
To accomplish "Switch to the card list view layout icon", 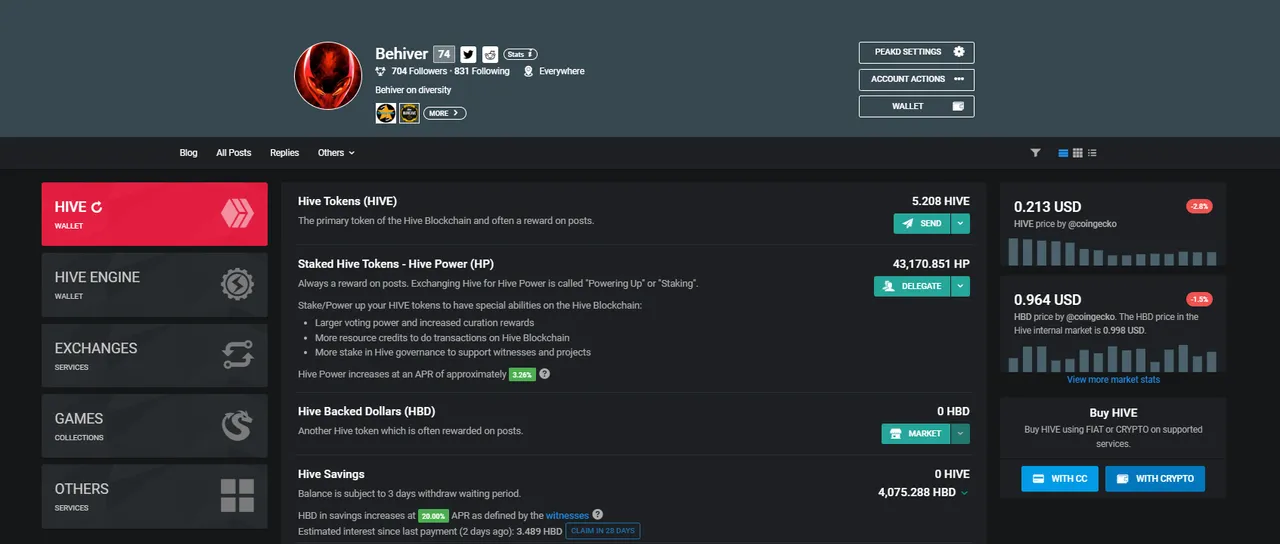I will [x=1063, y=153].
